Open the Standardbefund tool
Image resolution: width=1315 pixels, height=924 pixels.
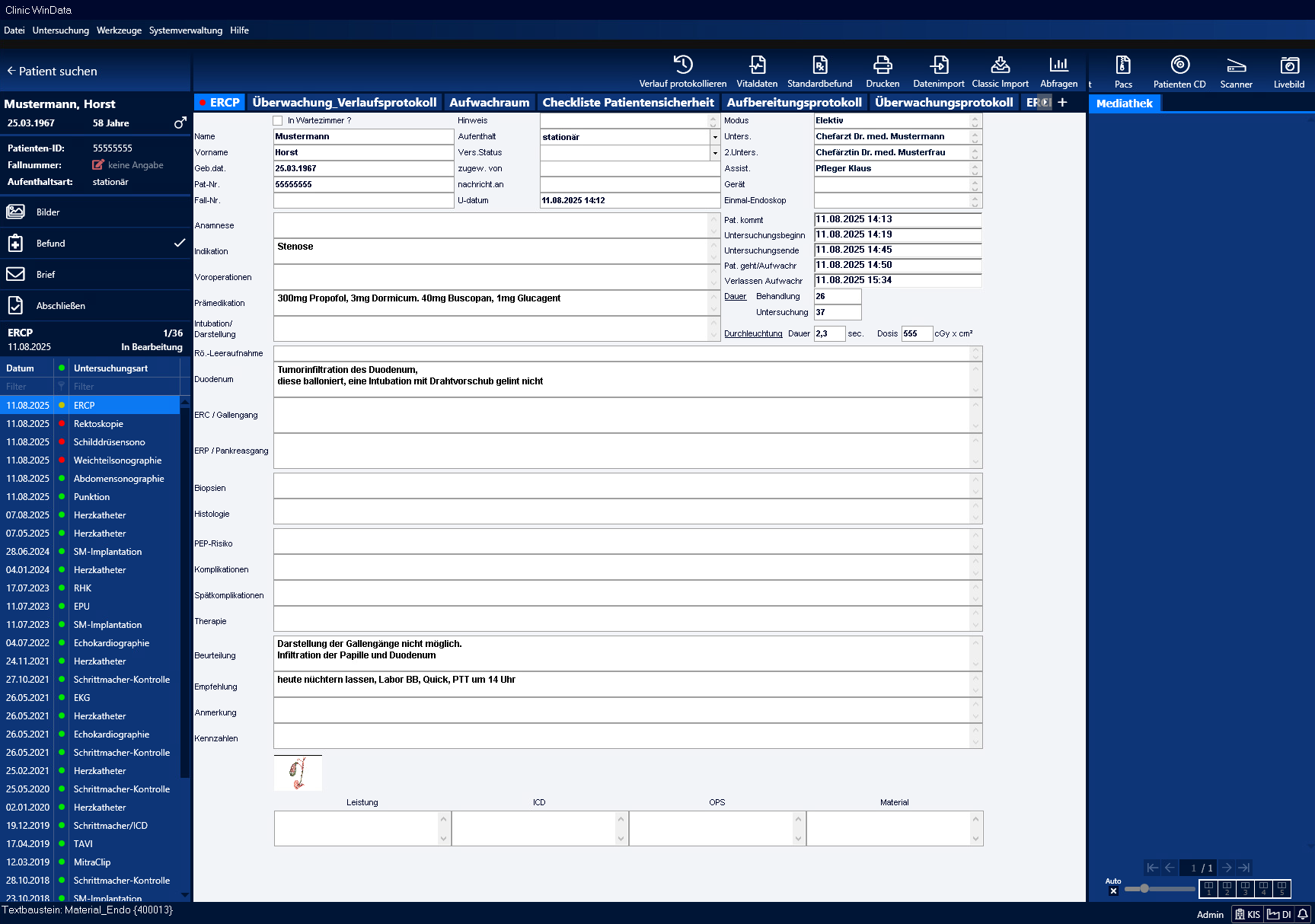coord(819,72)
